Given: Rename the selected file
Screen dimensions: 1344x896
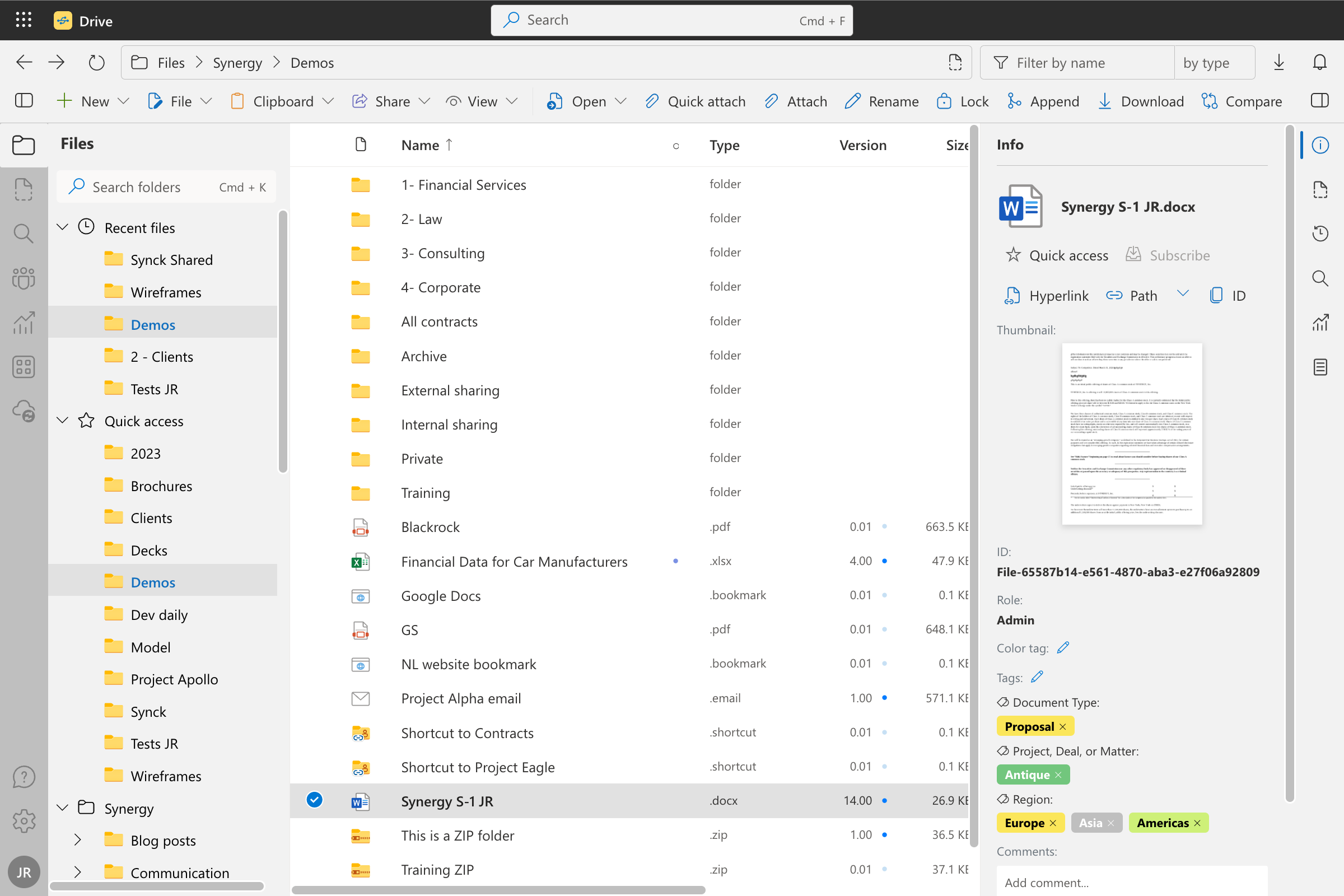Looking at the screenshot, I should [x=881, y=101].
